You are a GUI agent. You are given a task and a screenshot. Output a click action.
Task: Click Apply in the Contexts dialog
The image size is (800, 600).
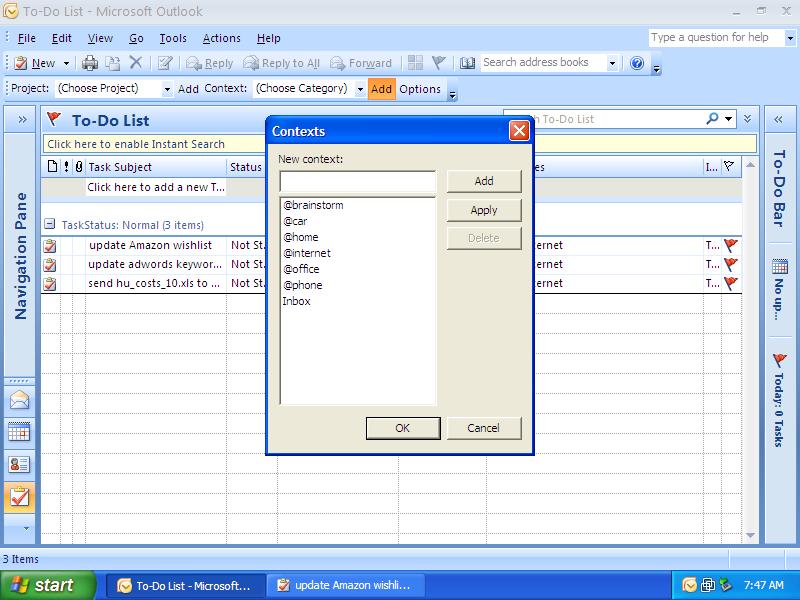(484, 210)
